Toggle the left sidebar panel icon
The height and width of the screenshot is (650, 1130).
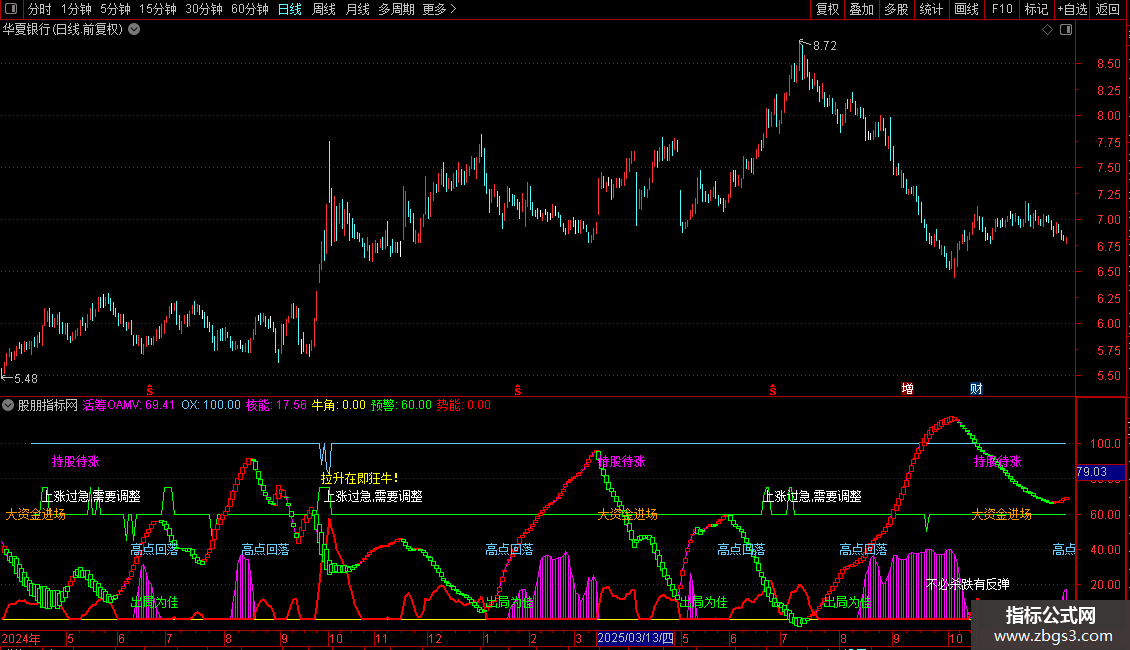(x=11, y=9)
